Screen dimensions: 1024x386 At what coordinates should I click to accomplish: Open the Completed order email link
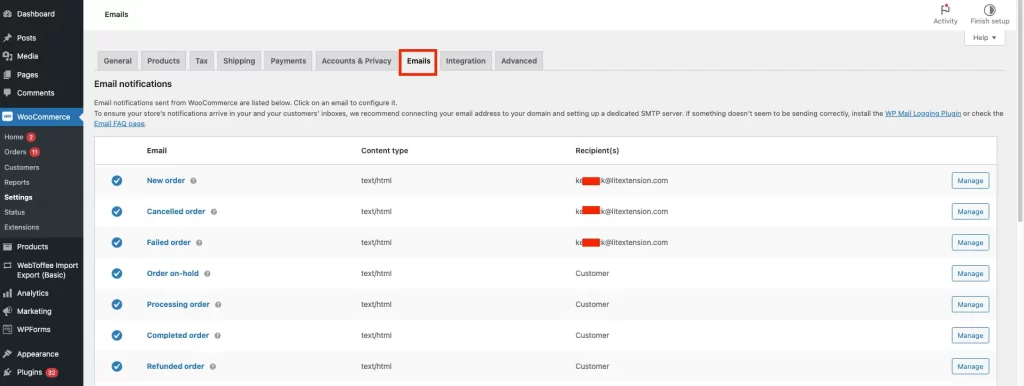pyautogui.click(x=178, y=336)
